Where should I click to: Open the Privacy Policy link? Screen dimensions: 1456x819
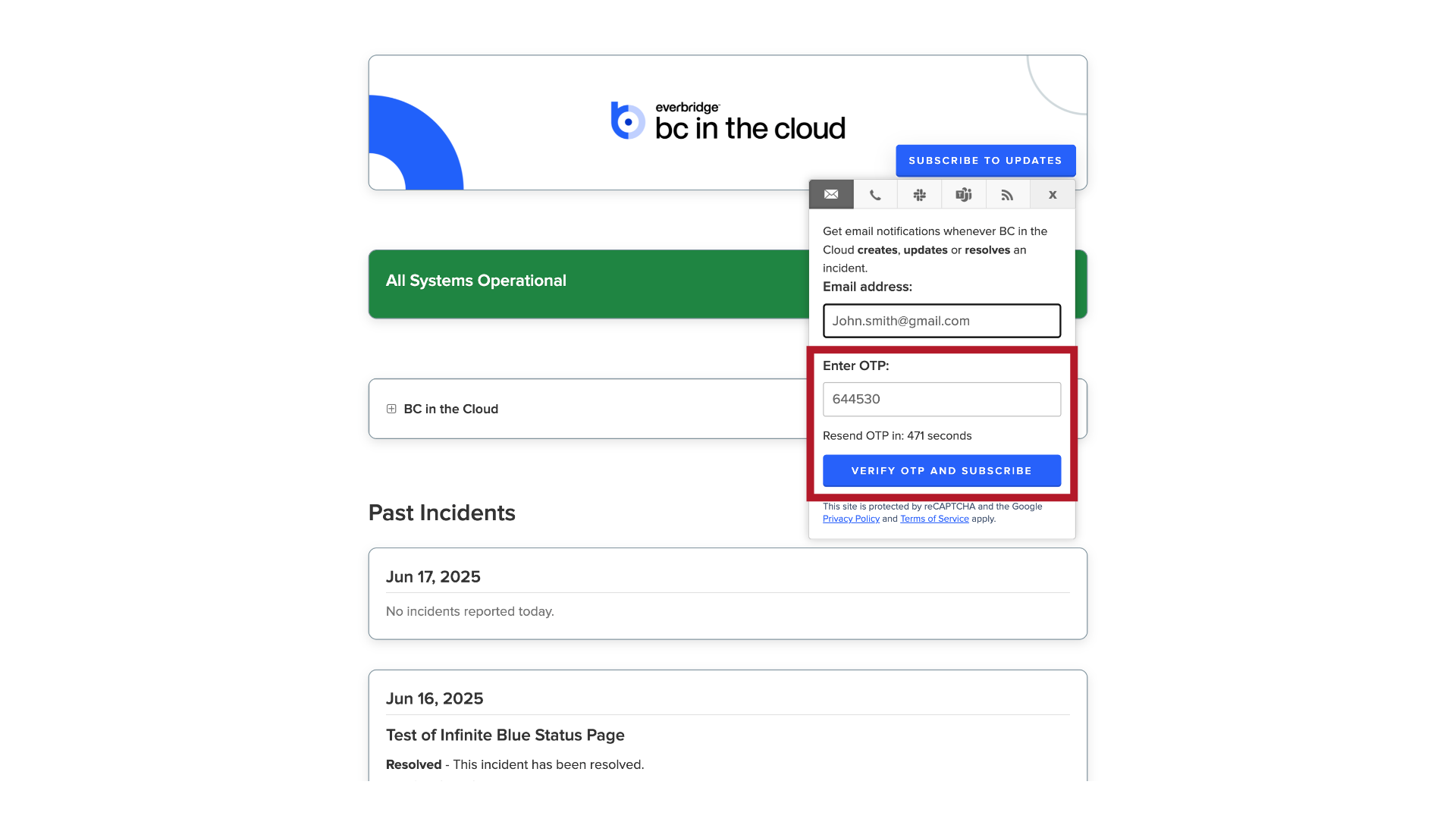[x=851, y=519]
